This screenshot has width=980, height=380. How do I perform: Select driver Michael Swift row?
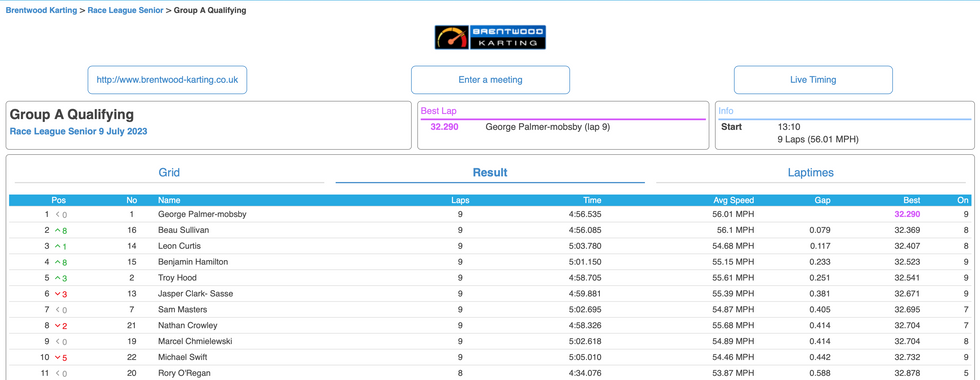click(490, 358)
